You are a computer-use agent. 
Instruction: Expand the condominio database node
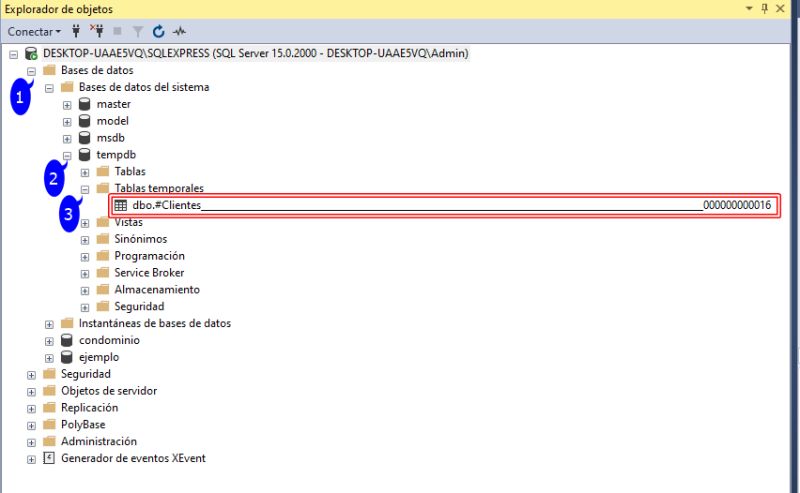49,341
